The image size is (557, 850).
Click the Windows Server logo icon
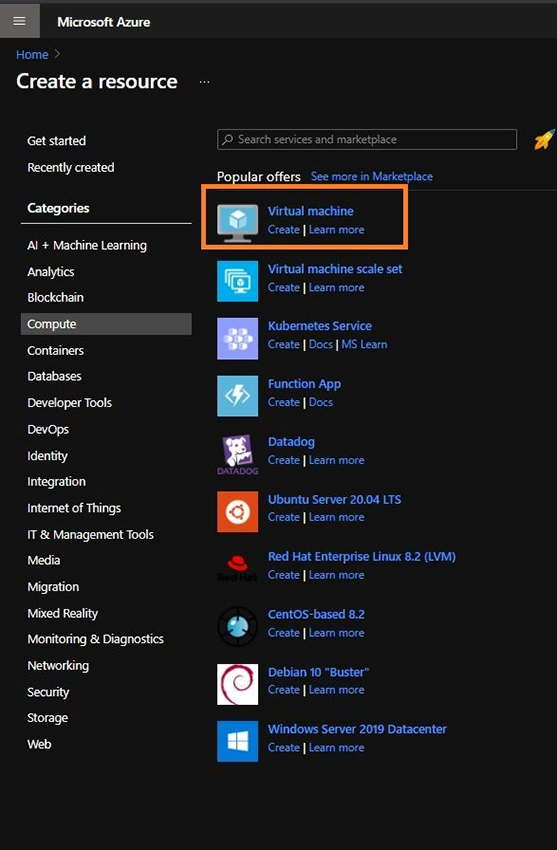click(237, 741)
